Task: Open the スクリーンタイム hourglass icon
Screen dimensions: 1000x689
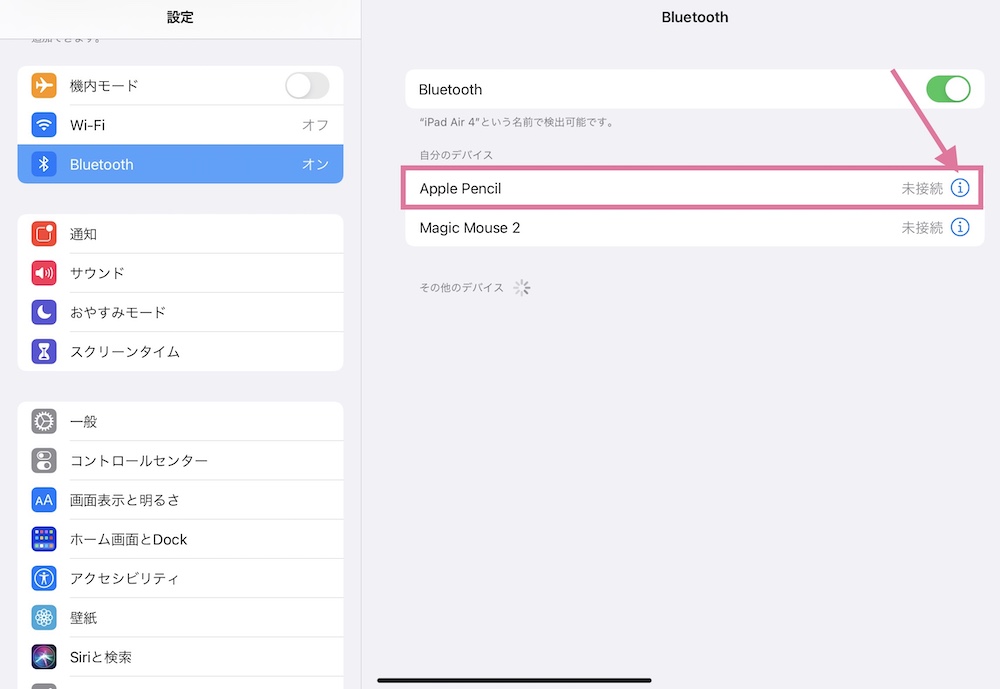Action: point(43,351)
